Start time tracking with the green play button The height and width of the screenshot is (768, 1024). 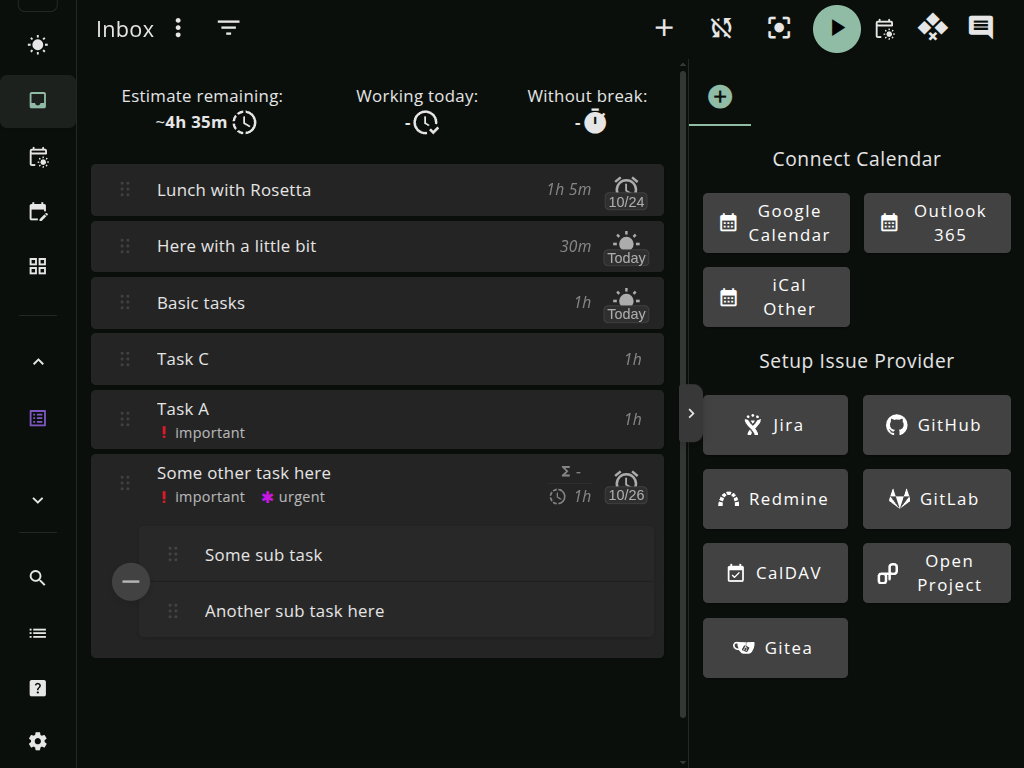pos(836,28)
